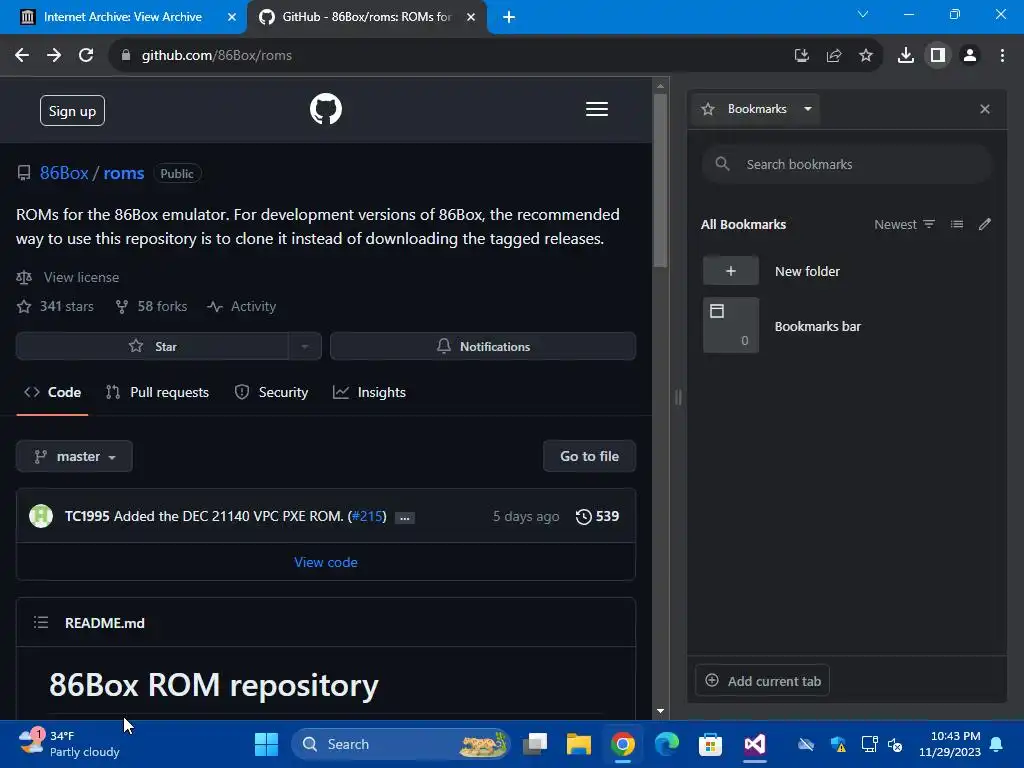
Task: Open the README outline list icon
Action: point(40,622)
